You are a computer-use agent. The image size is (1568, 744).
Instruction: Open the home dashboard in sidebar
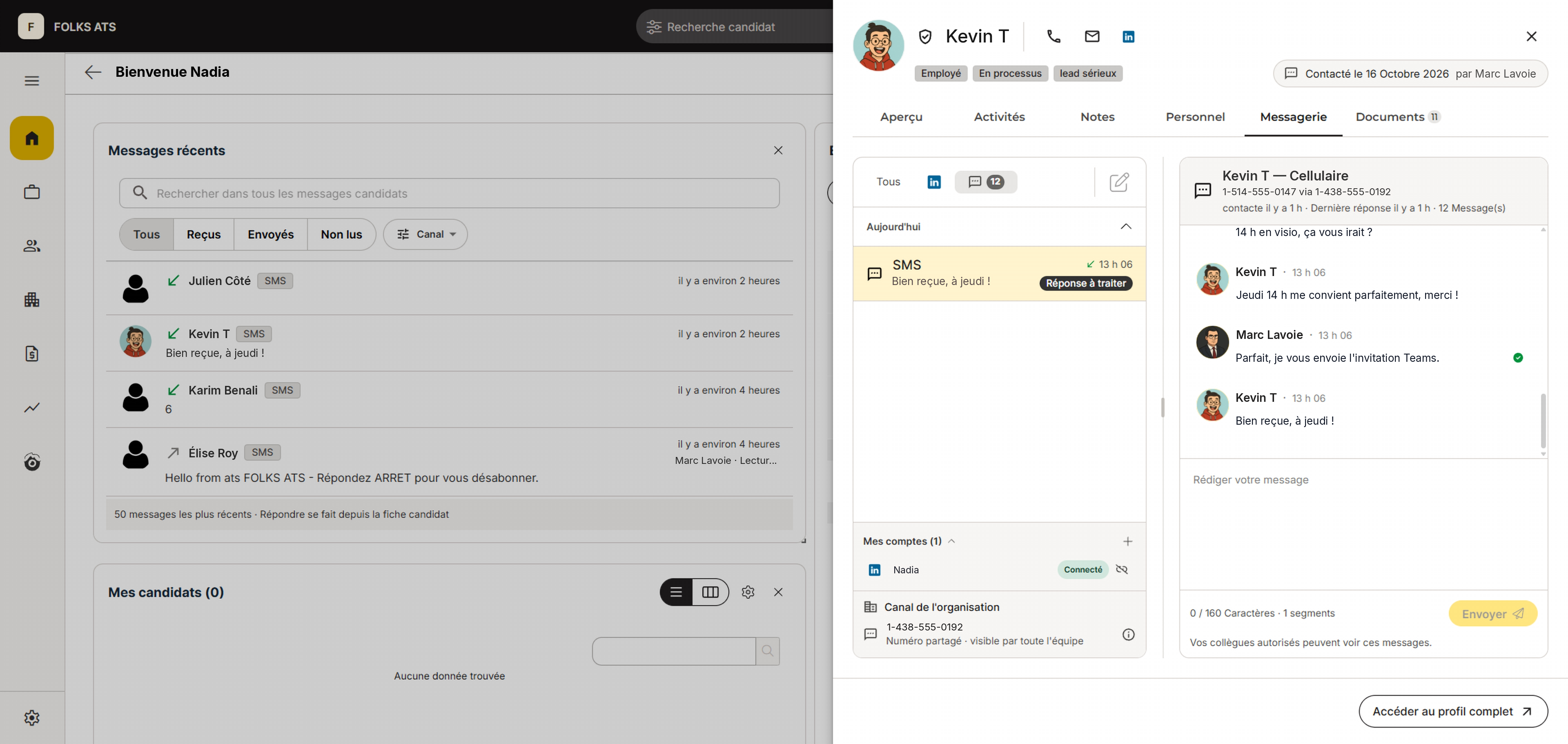tap(32, 138)
